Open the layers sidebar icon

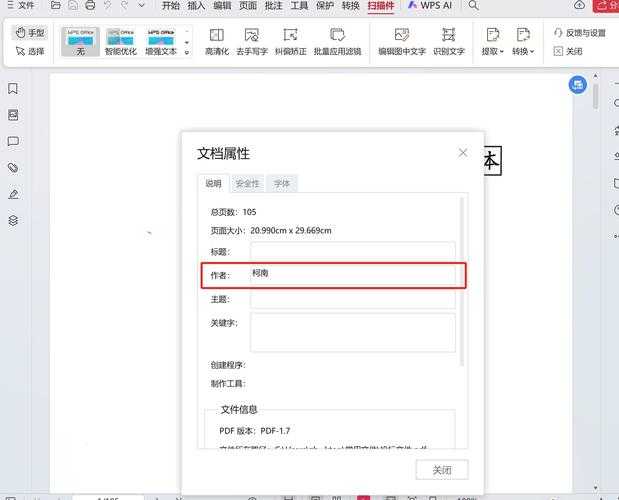pyautogui.click(x=13, y=221)
